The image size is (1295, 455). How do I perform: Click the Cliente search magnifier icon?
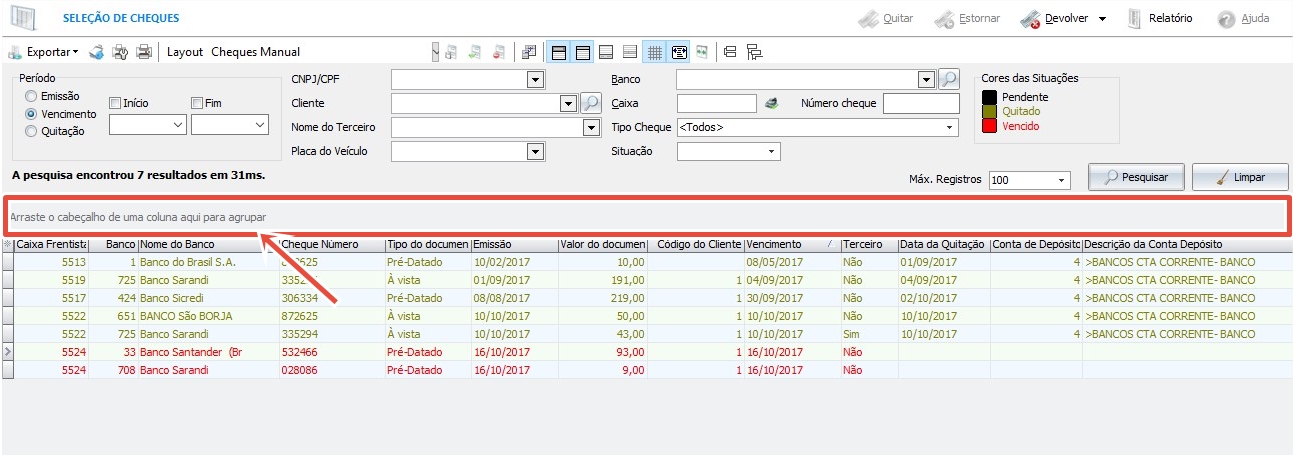point(590,103)
